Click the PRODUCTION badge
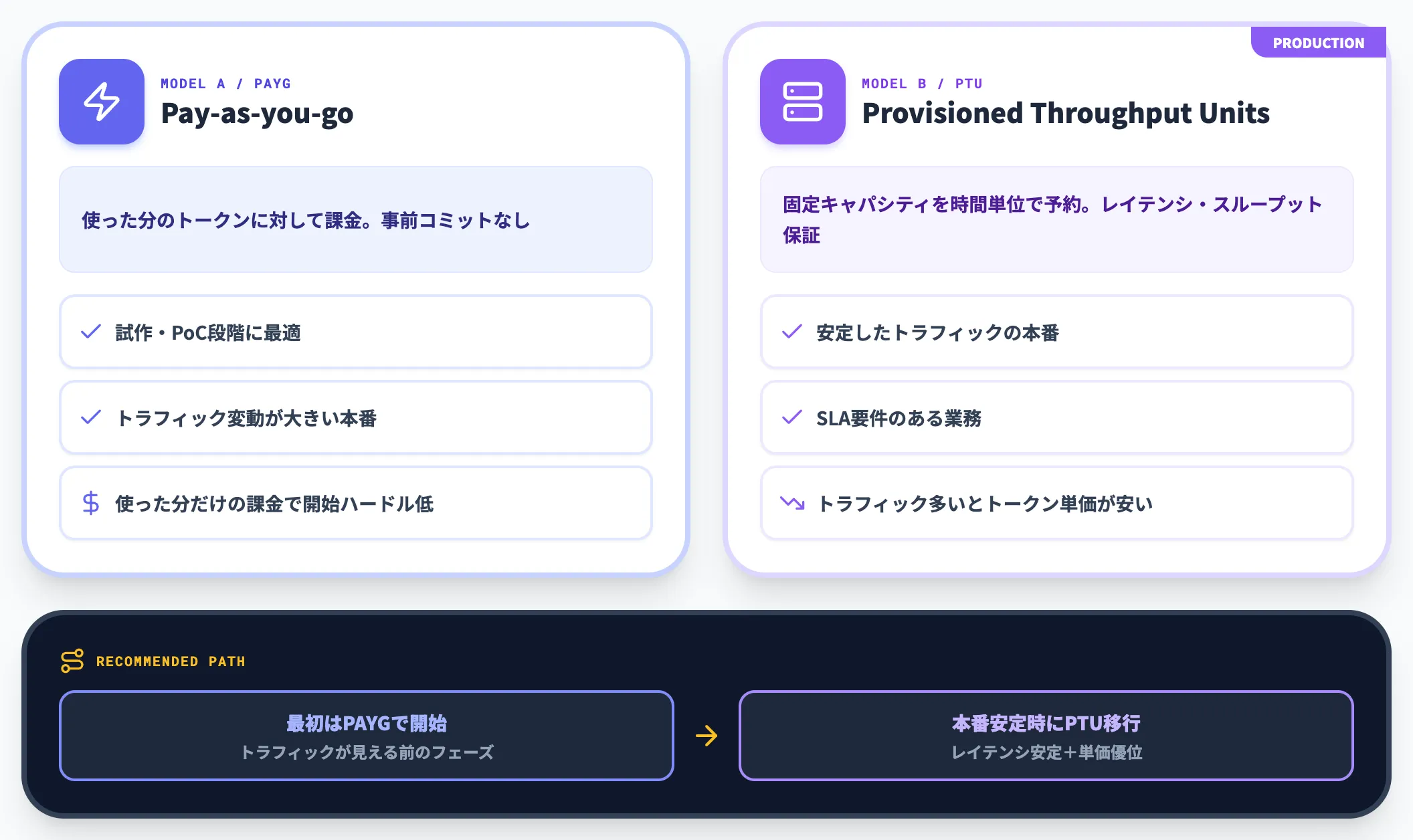Image resolution: width=1413 pixels, height=840 pixels. (1318, 43)
